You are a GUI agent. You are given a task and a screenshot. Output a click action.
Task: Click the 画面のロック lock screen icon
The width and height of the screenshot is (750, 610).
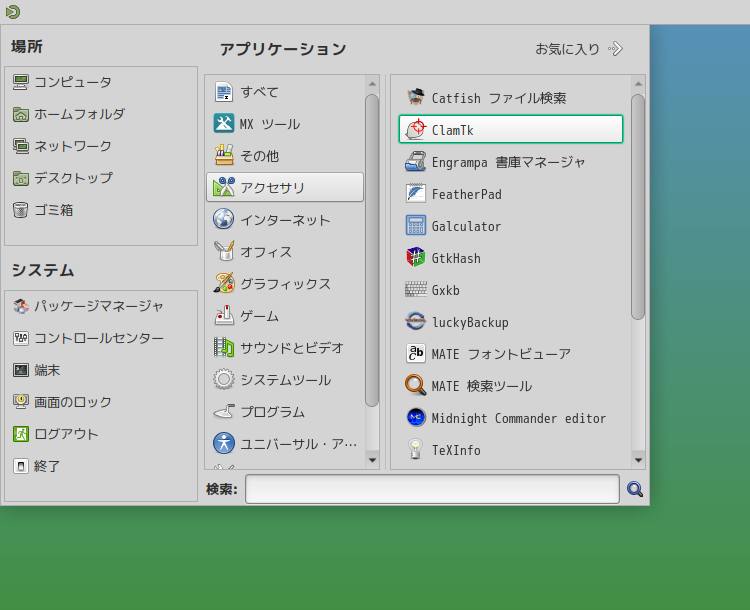click(21, 402)
